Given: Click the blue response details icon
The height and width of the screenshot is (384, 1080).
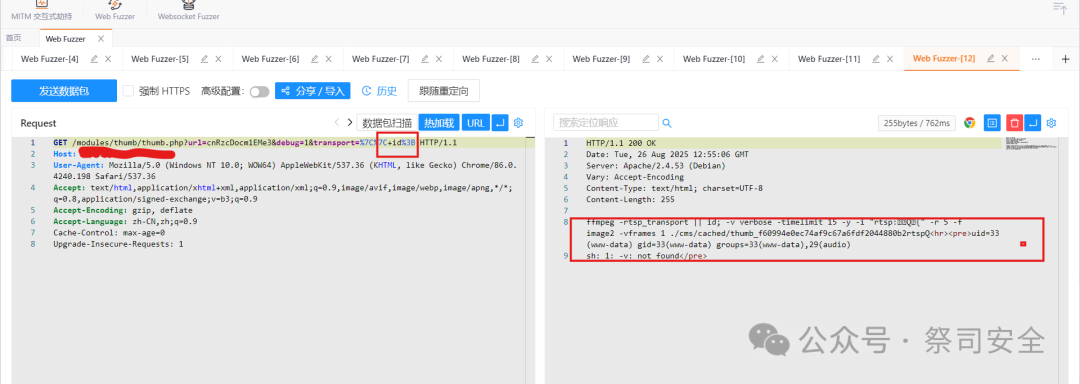Looking at the screenshot, I should [x=993, y=123].
